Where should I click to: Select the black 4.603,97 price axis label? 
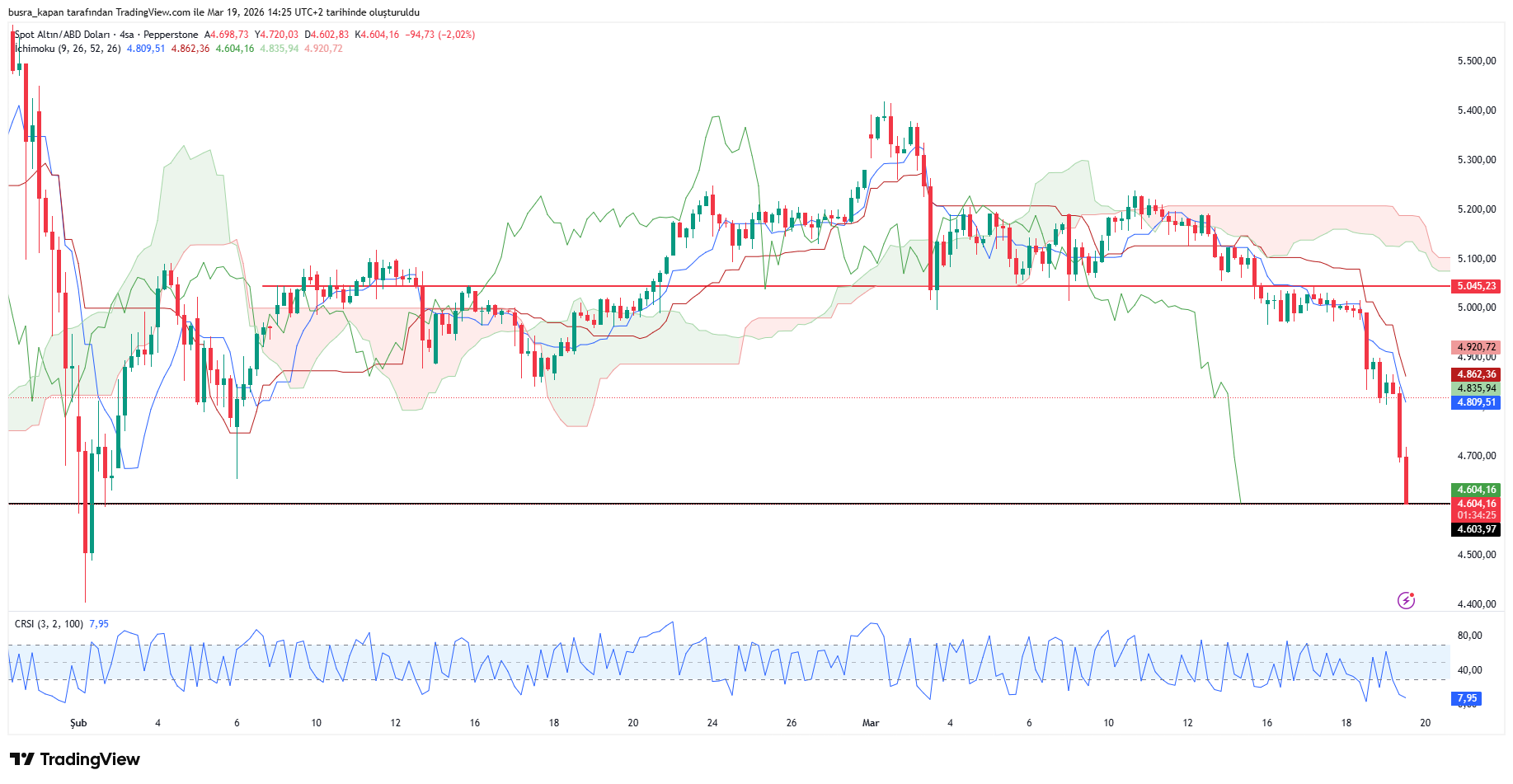tap(1475, 529)
